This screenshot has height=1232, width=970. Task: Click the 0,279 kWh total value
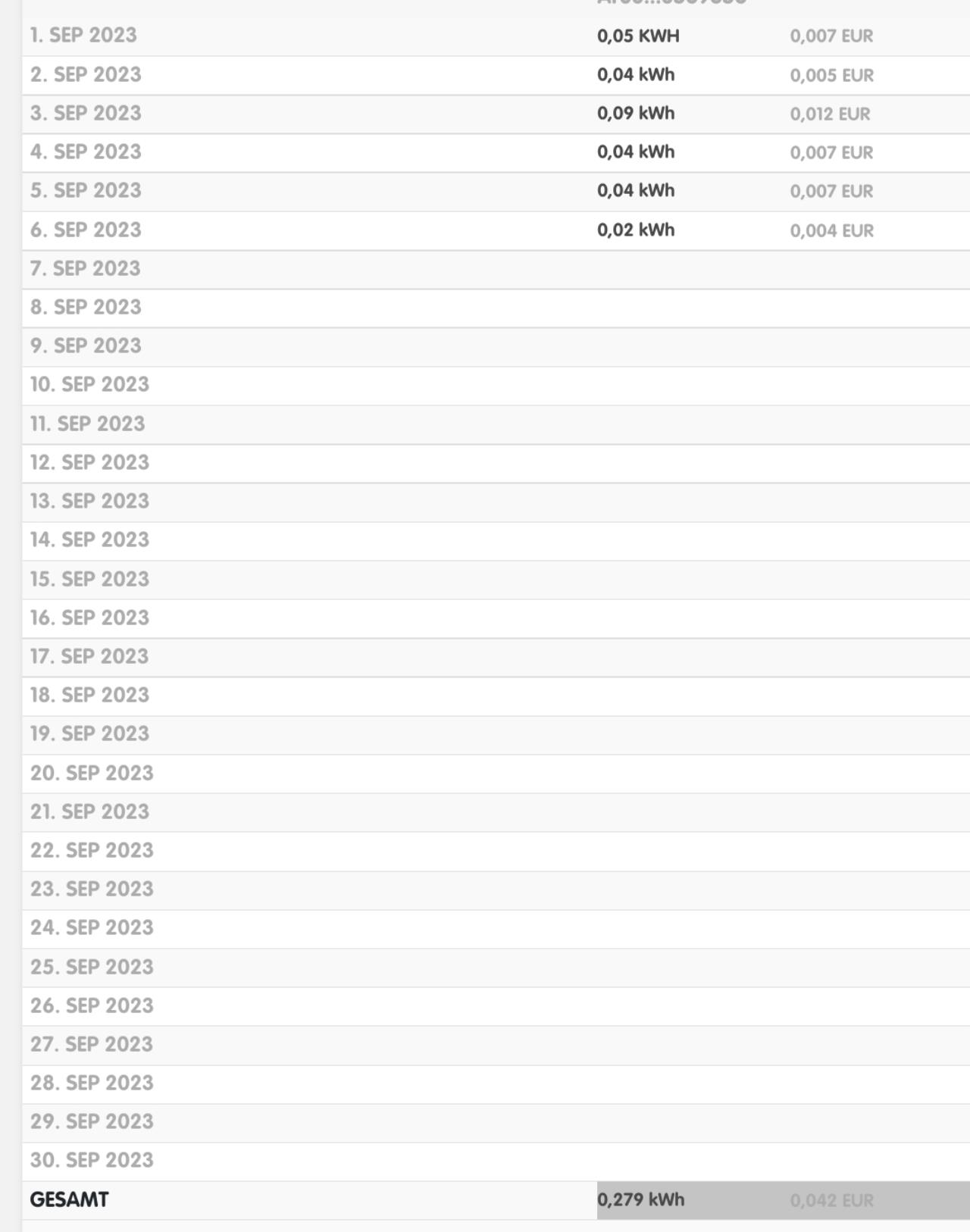pos(641,1199)
